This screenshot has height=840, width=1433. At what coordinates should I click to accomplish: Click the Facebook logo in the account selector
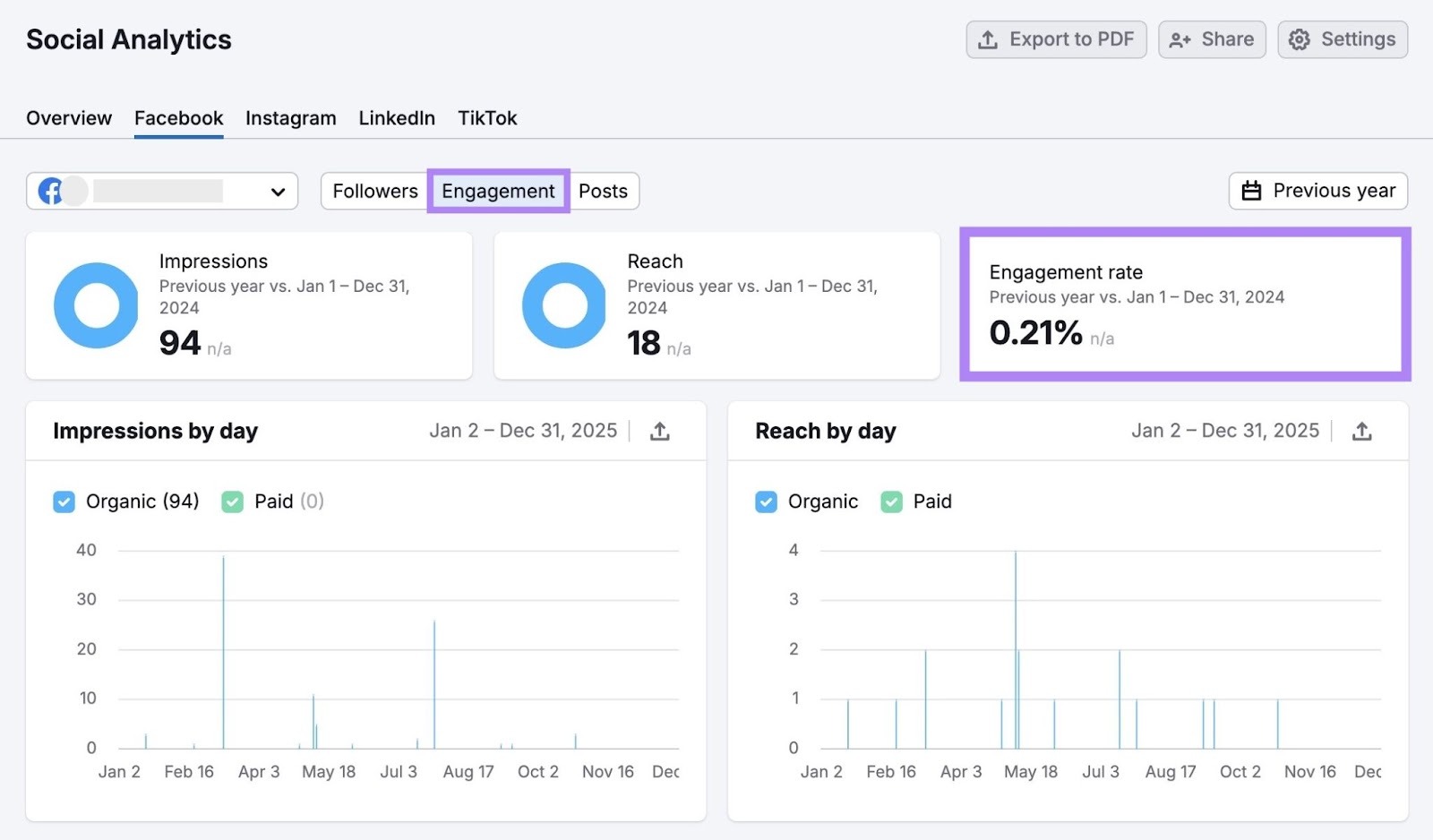point(50,191)
